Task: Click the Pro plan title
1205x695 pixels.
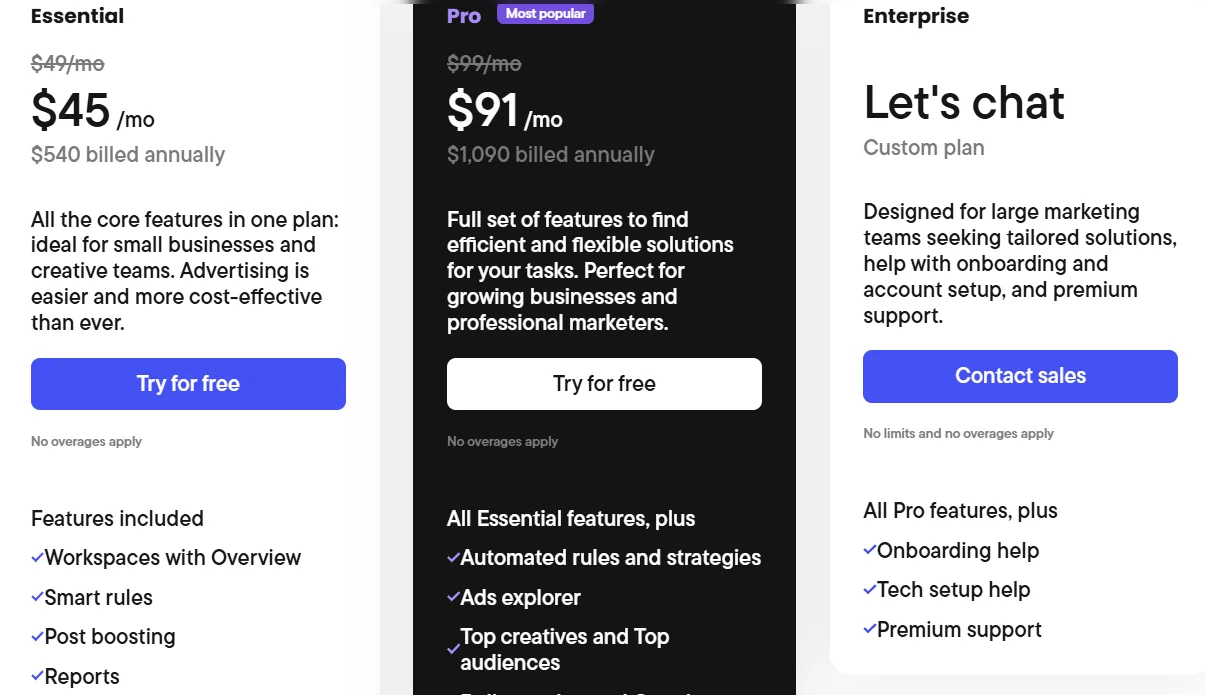Action: coord(464,16)
